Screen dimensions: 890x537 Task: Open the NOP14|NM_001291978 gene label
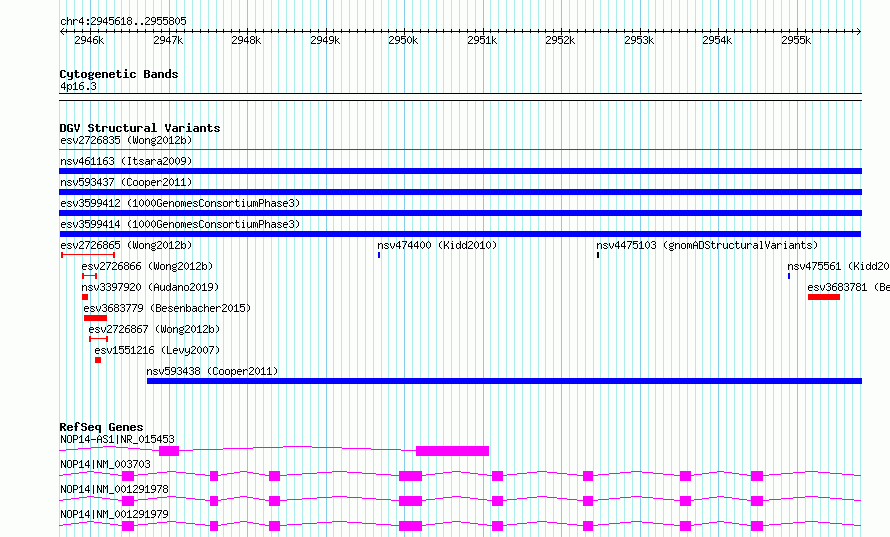(x=114, y=489)
